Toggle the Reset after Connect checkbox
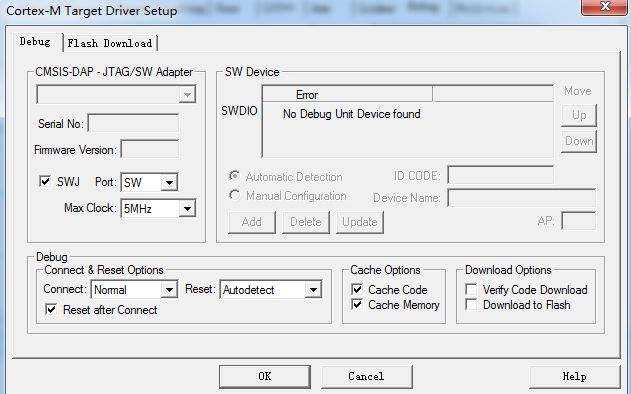The width and height of the screenshot is (631, 394). tap(51, 309)
